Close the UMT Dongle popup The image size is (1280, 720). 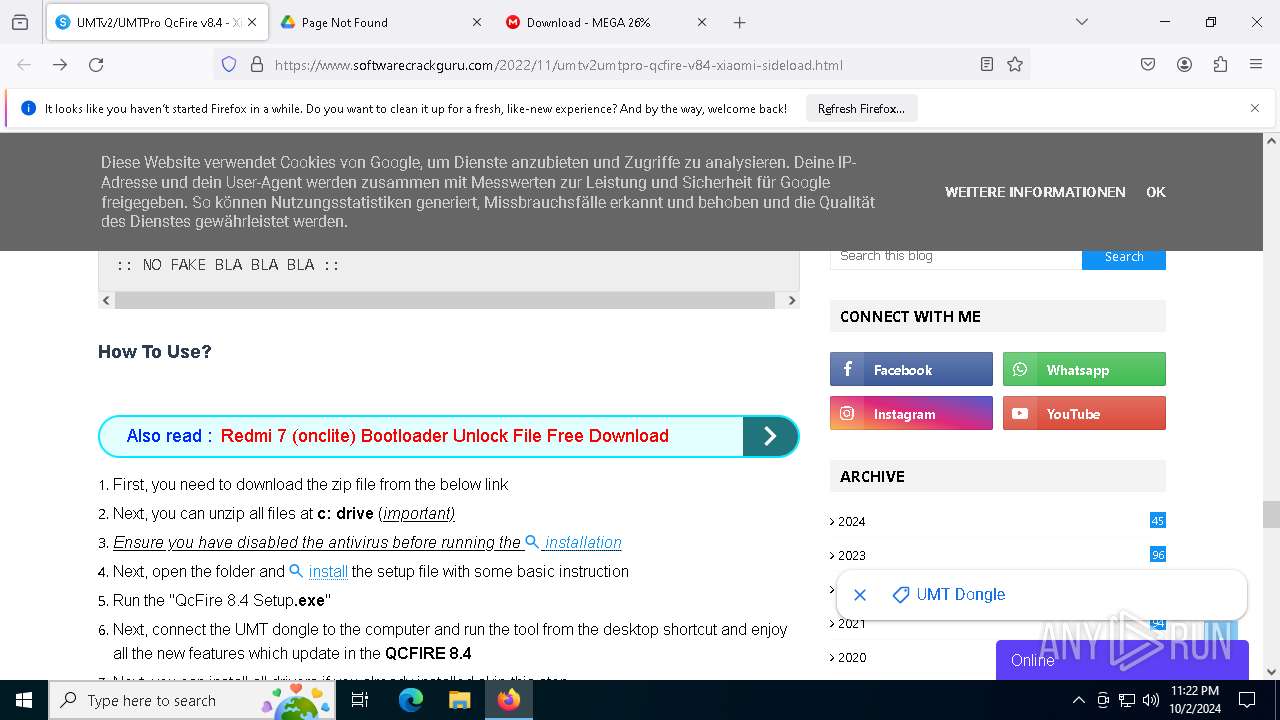(x=860, y=594)
